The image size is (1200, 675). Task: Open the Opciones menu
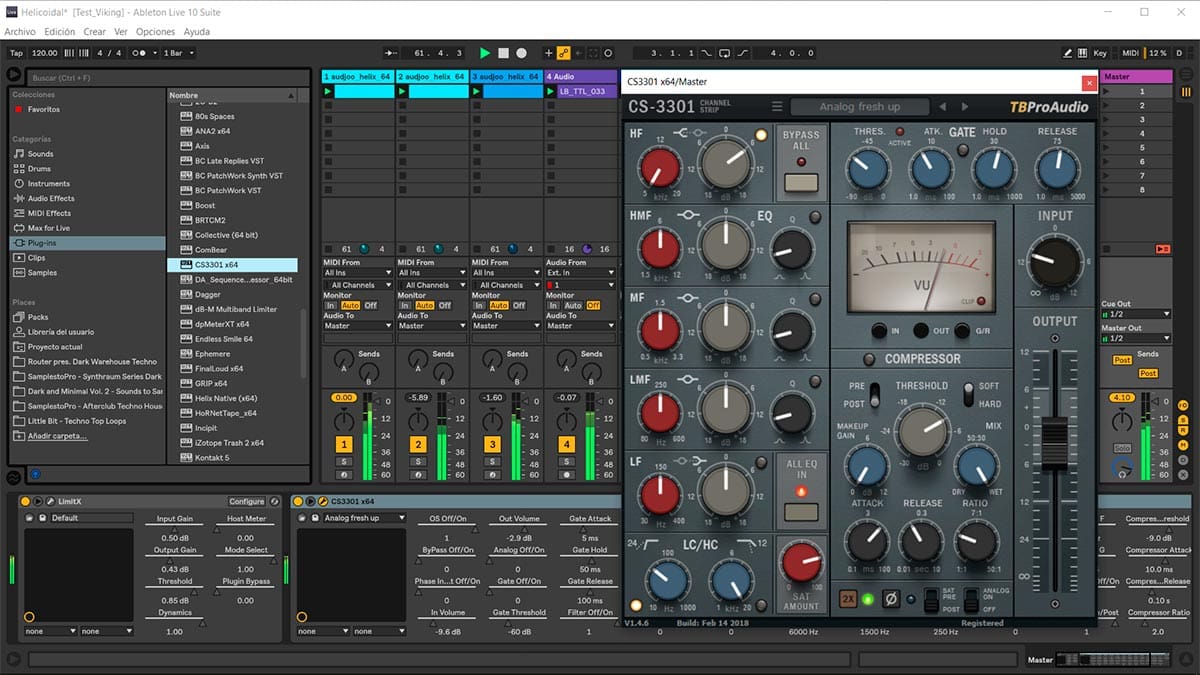tap(156, 31)
